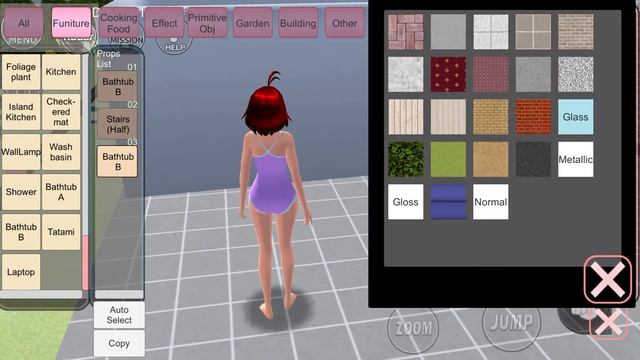Choose the dark red gold-patterned carpet texture
640x360 pixels.
pyautogui.click(x=448, y=74)
